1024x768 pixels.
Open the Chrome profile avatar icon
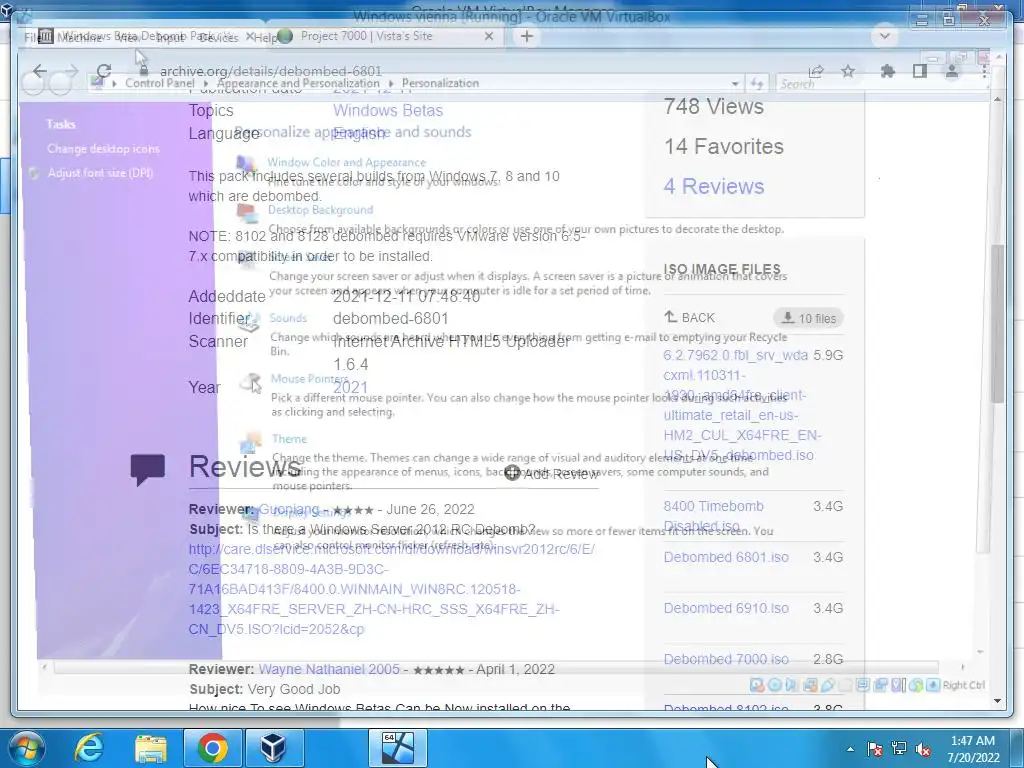click(x=952, y=71)
